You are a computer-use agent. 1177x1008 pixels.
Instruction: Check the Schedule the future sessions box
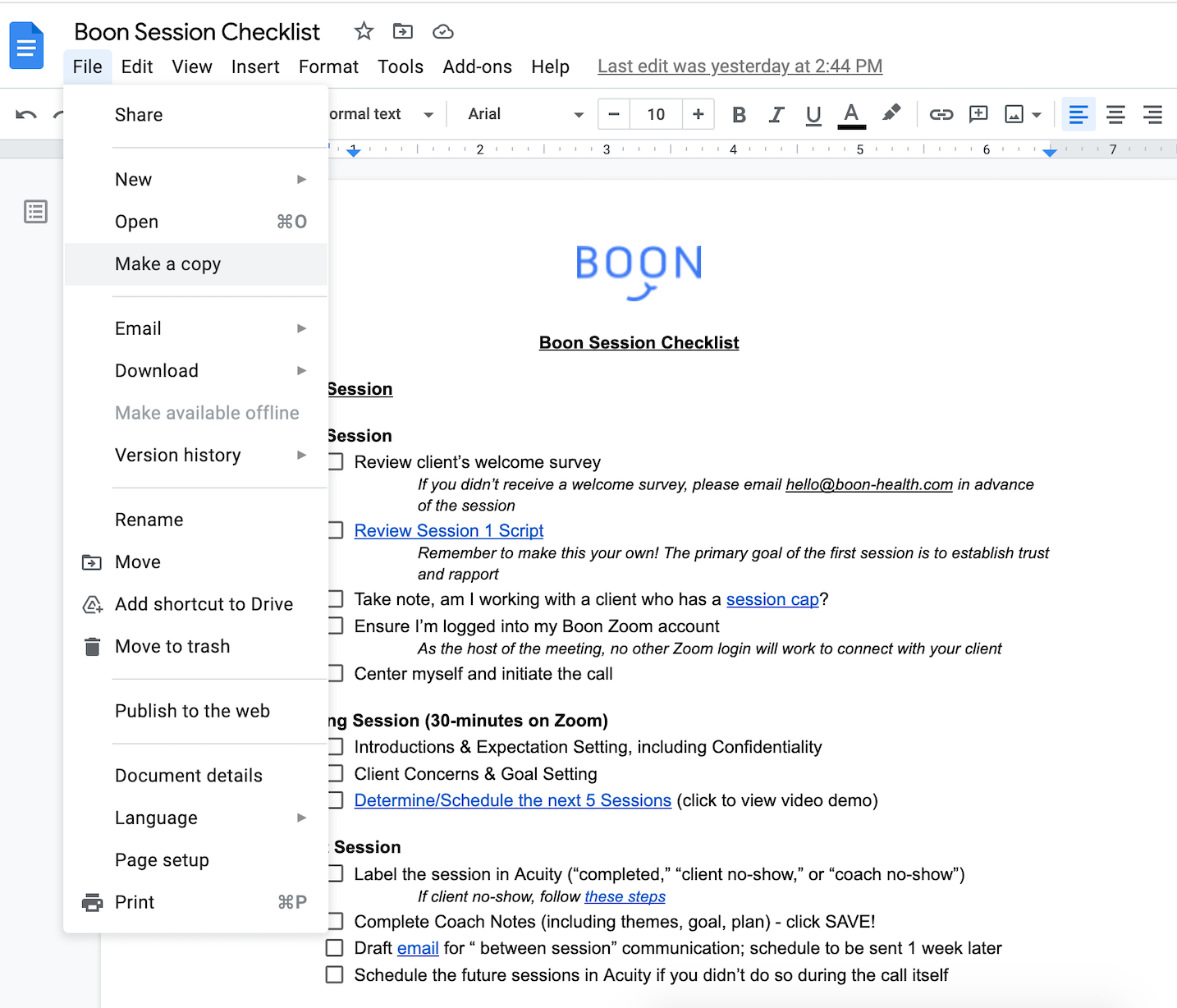tap(335, 975)
